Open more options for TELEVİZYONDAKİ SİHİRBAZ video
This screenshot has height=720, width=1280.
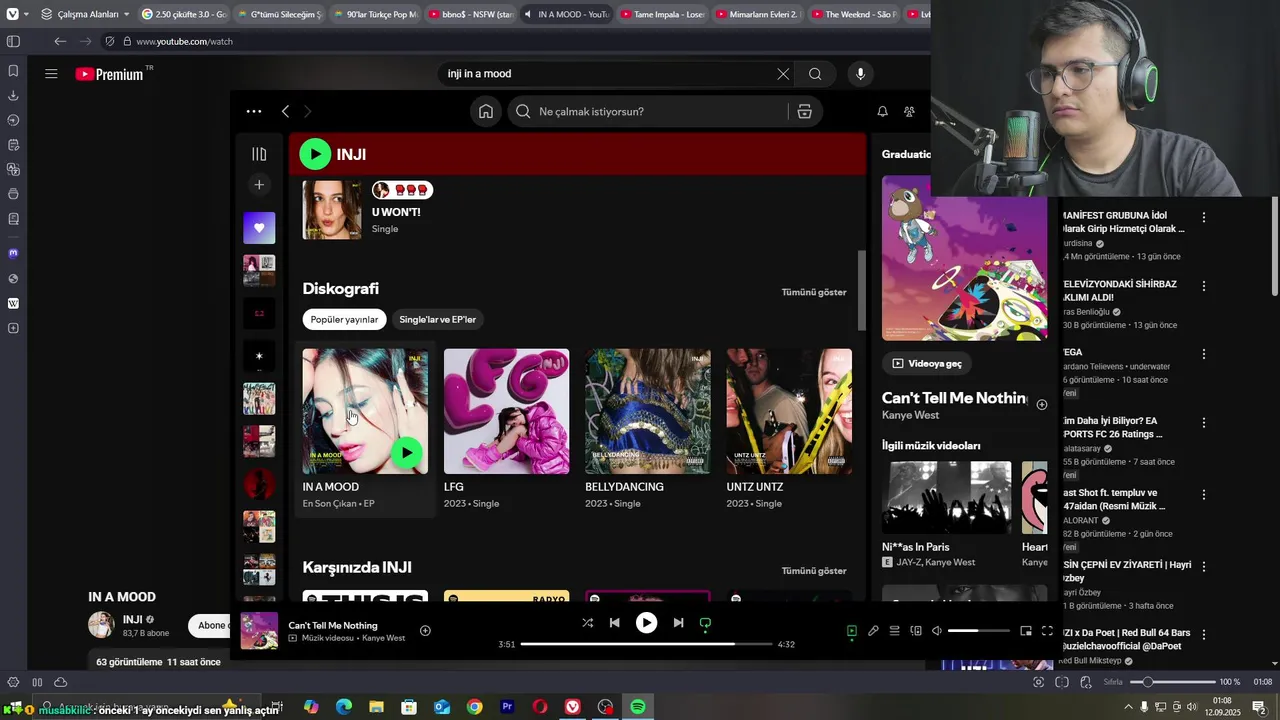point(1204,286)
